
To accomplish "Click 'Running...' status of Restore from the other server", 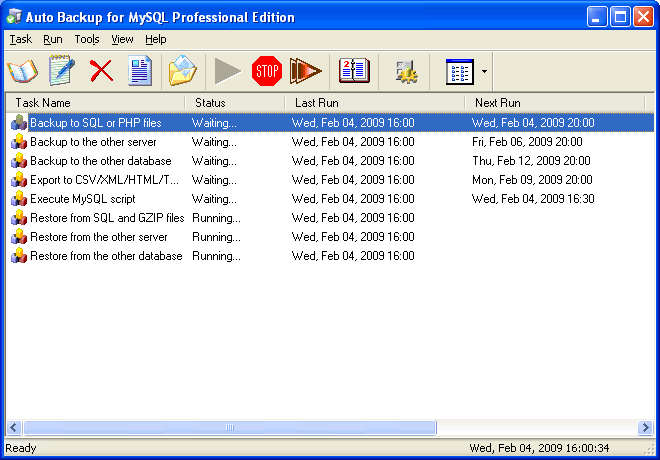I will click(216, 237).
